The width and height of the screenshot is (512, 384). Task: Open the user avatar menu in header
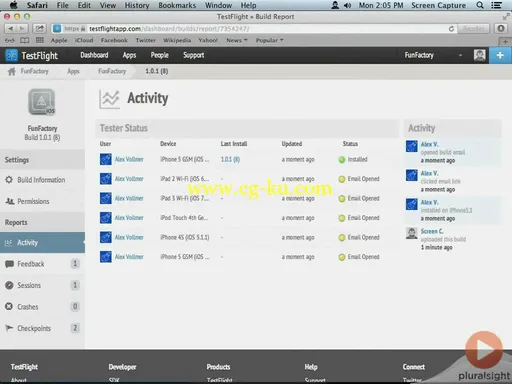pyautogui.click(x=480, y=55)
